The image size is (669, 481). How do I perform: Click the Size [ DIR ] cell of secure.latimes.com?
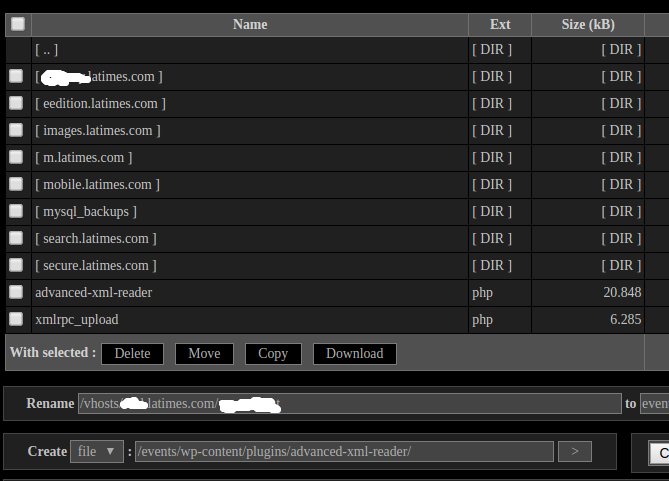pos(621,265)
